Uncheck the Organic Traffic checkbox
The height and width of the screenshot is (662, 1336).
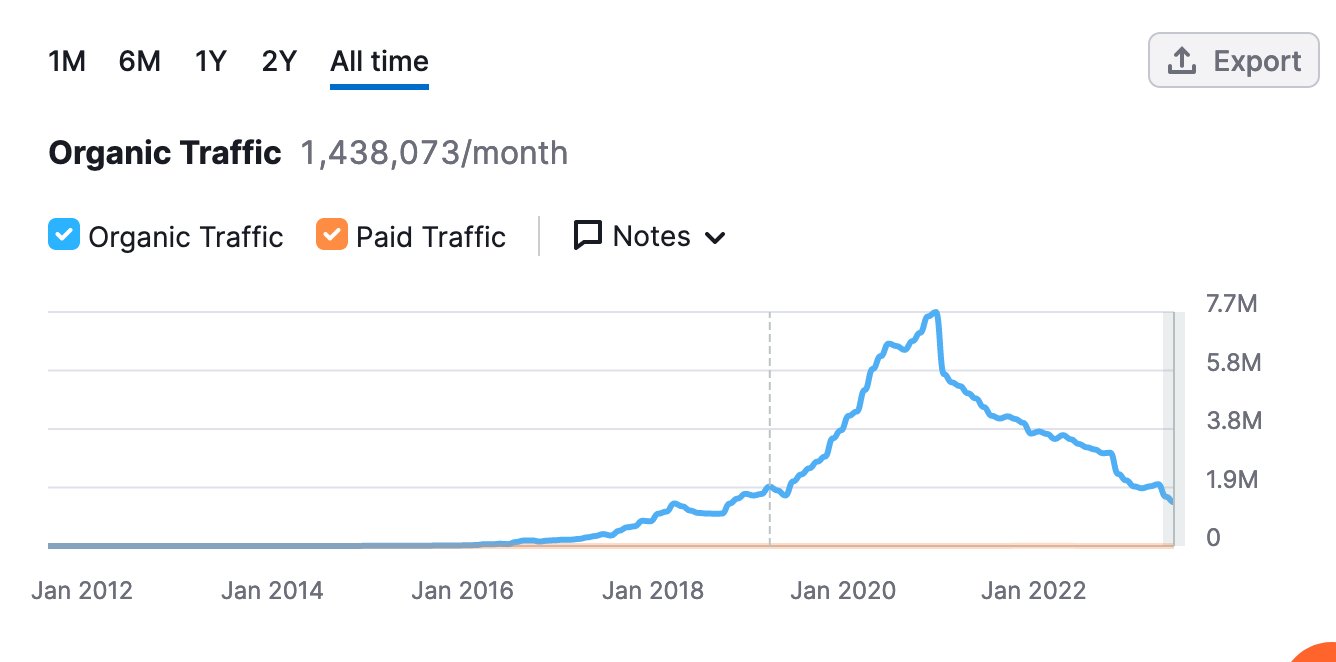coord(64,236)
